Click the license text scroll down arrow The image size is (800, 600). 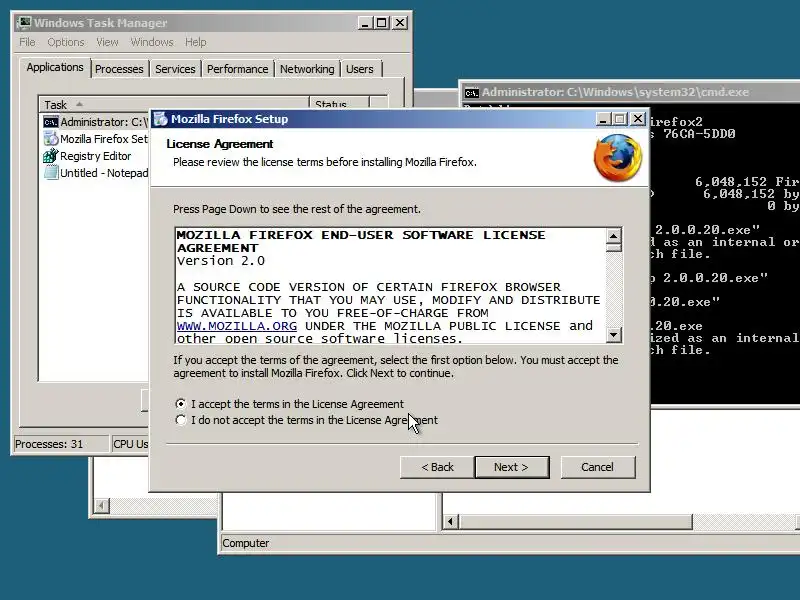pos(614,335)
